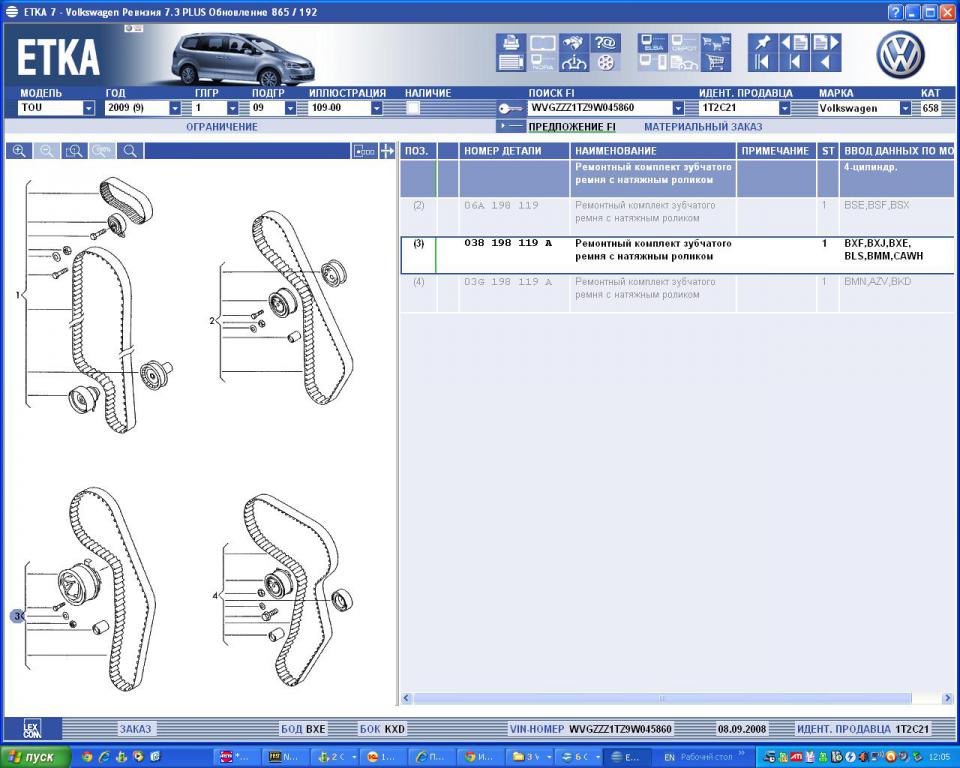Toggle the Наличие checkbox
960x768 pixels.
coord(413,108)
